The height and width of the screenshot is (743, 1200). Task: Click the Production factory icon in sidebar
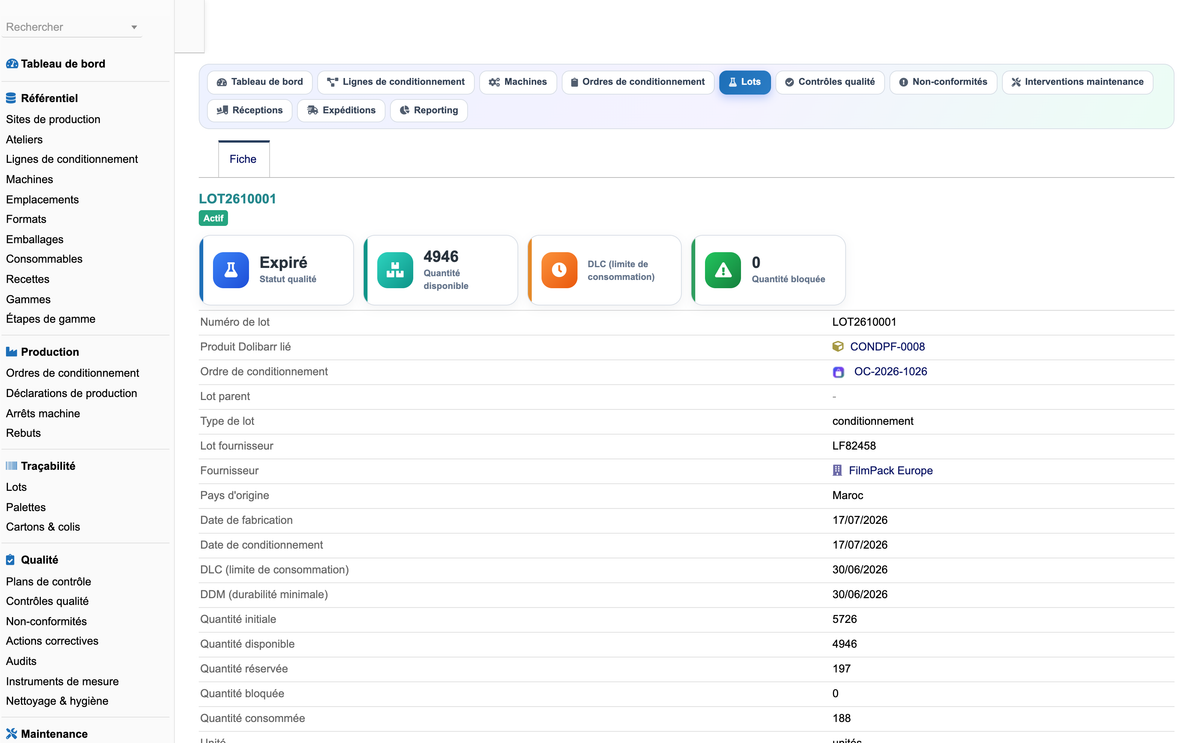tap(12, 352)
